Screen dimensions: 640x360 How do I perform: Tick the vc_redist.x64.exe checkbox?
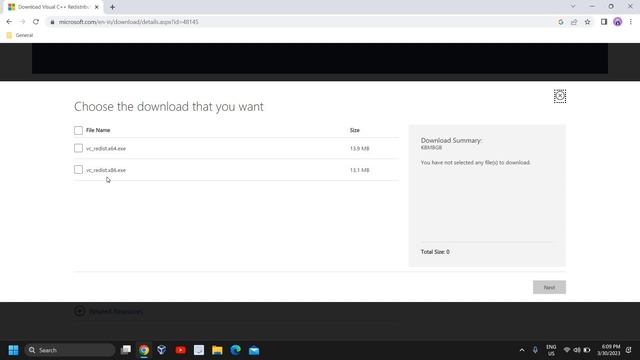(78, 148)
